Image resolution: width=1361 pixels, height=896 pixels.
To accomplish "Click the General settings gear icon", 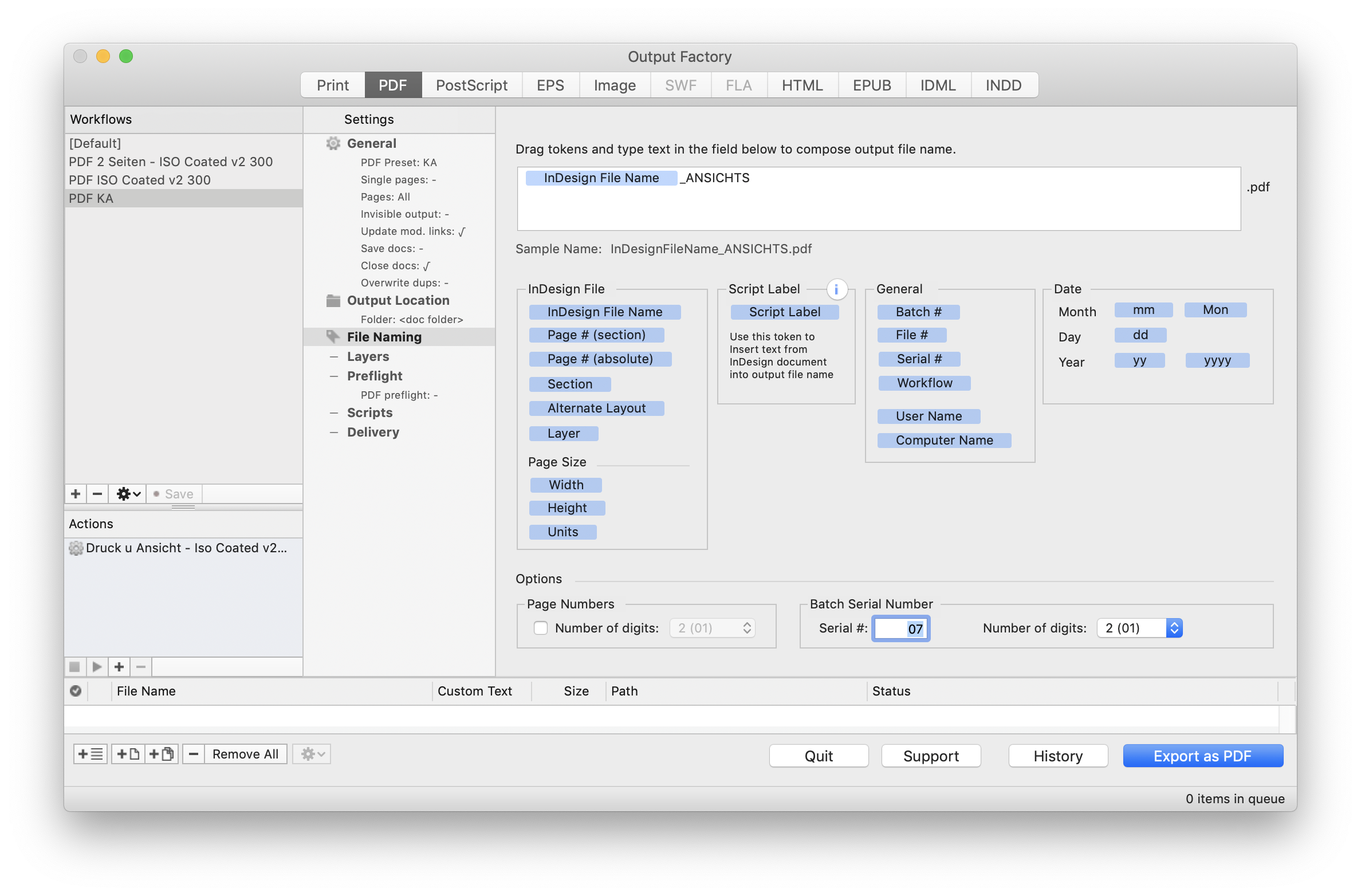I will (x=333, y=143).
